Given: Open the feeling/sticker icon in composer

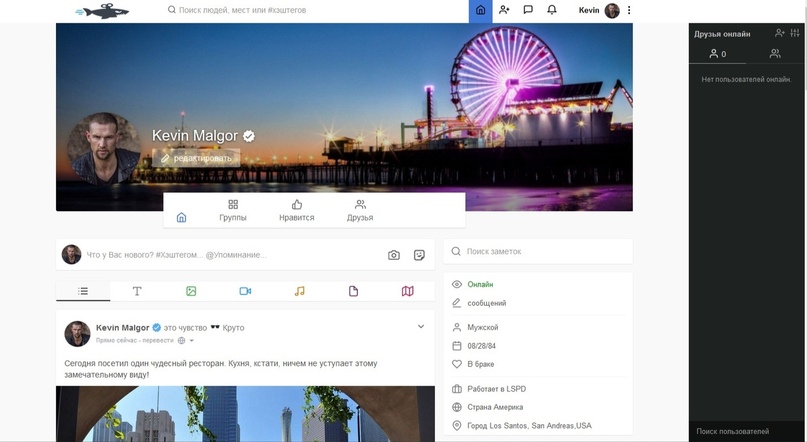Looking at the screenshot, I should pyautogui.click(x=419, y=255).
